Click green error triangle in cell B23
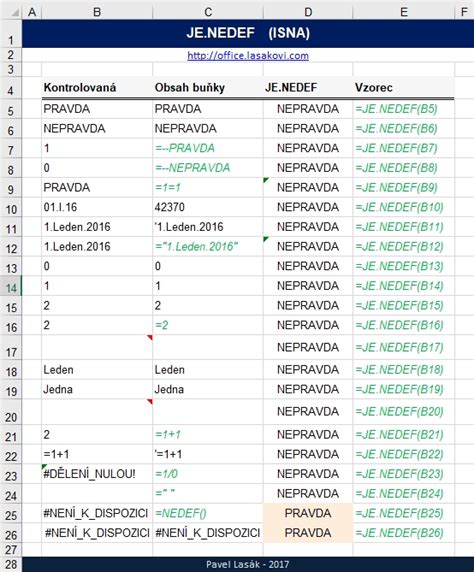 [44, 467]
